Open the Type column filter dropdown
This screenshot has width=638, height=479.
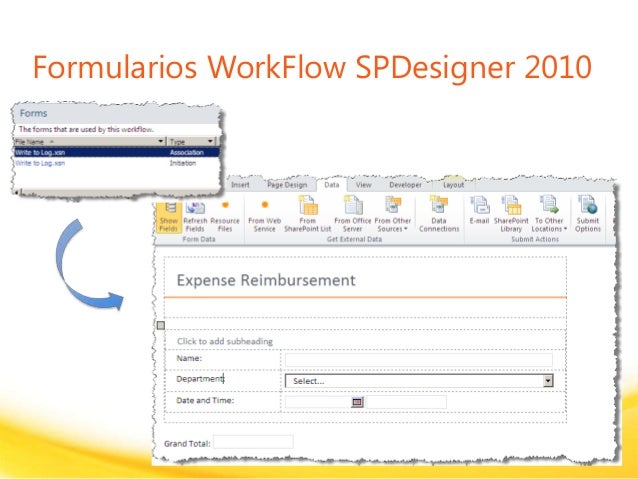(x=210, y=141)
